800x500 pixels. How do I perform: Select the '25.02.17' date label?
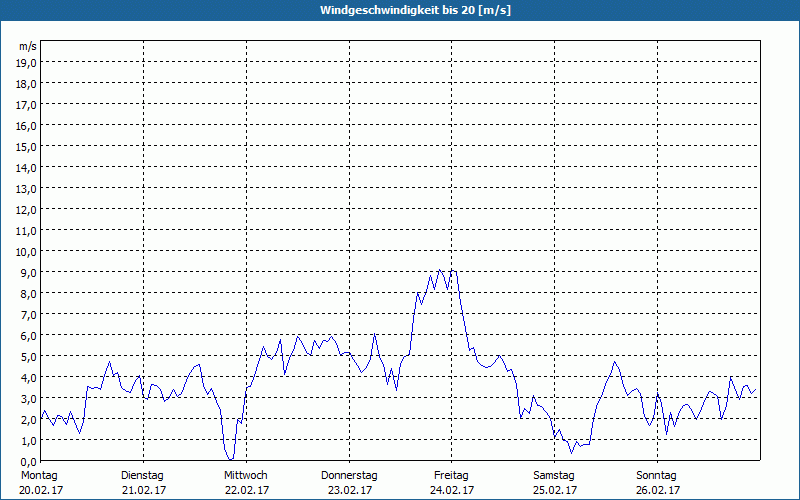[x=555, y=490]
